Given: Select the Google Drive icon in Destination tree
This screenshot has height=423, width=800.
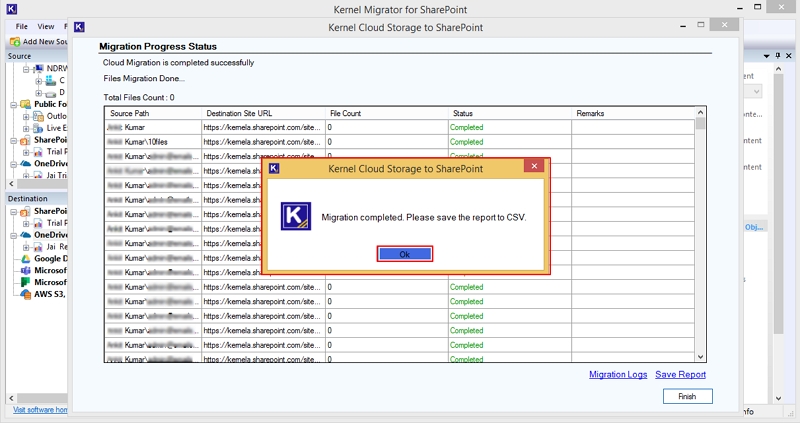Looking at the screenshot, I should [x=26, y=259].
